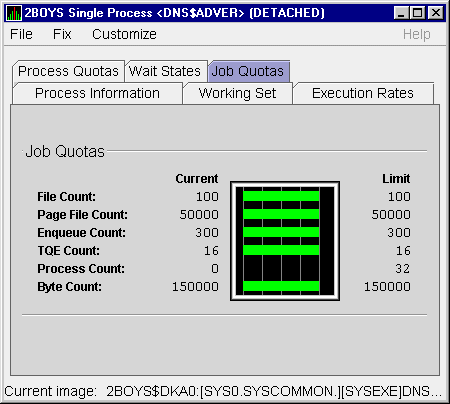Image resolution: width=450 pixels, height=404 pixels.
Task: Minimize the Single Process window
Action: (x=401, y=13)
